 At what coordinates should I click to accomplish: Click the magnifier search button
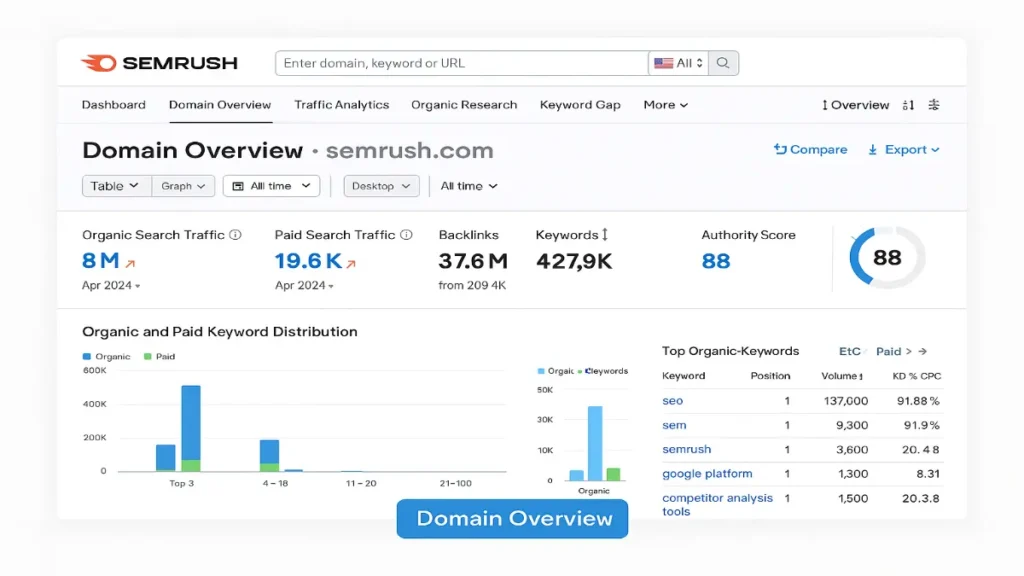point(723,63)
